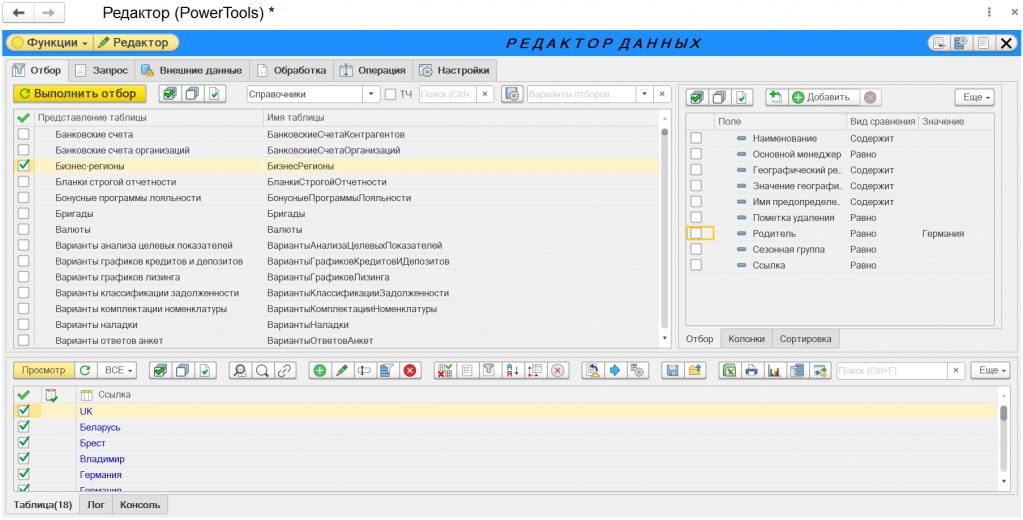Click the red delete icon in results toolbar

(x=409, y=370)
